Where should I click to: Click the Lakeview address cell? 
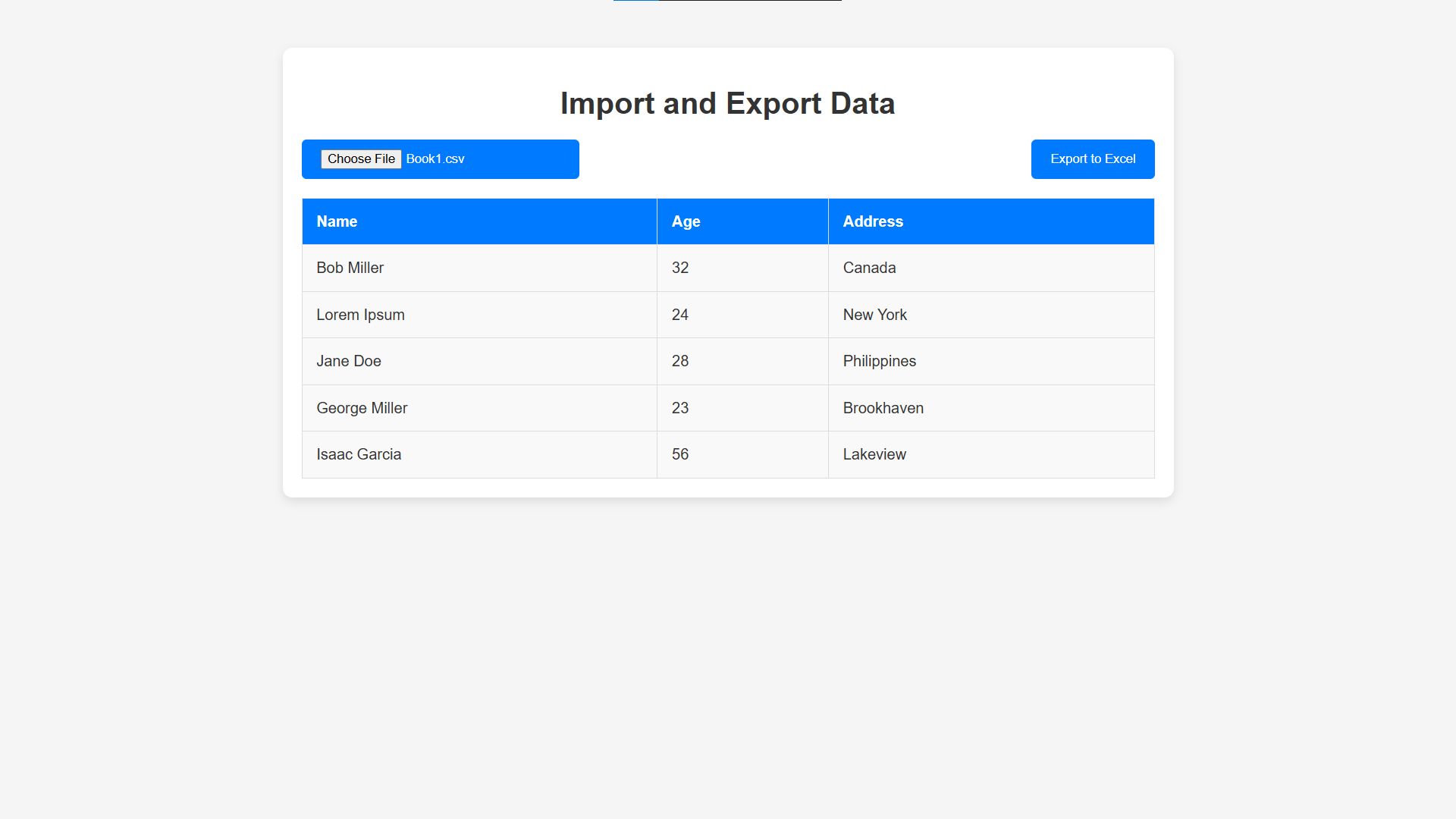pyautogui.click(x=991, y=455)
